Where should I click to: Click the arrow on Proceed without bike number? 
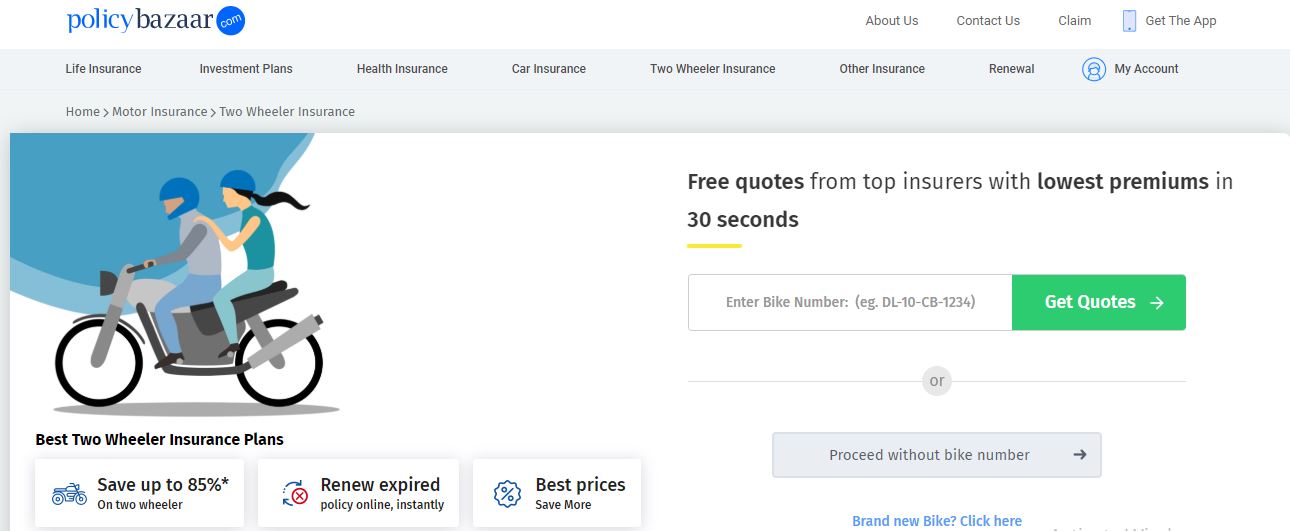coord(1080,455)
